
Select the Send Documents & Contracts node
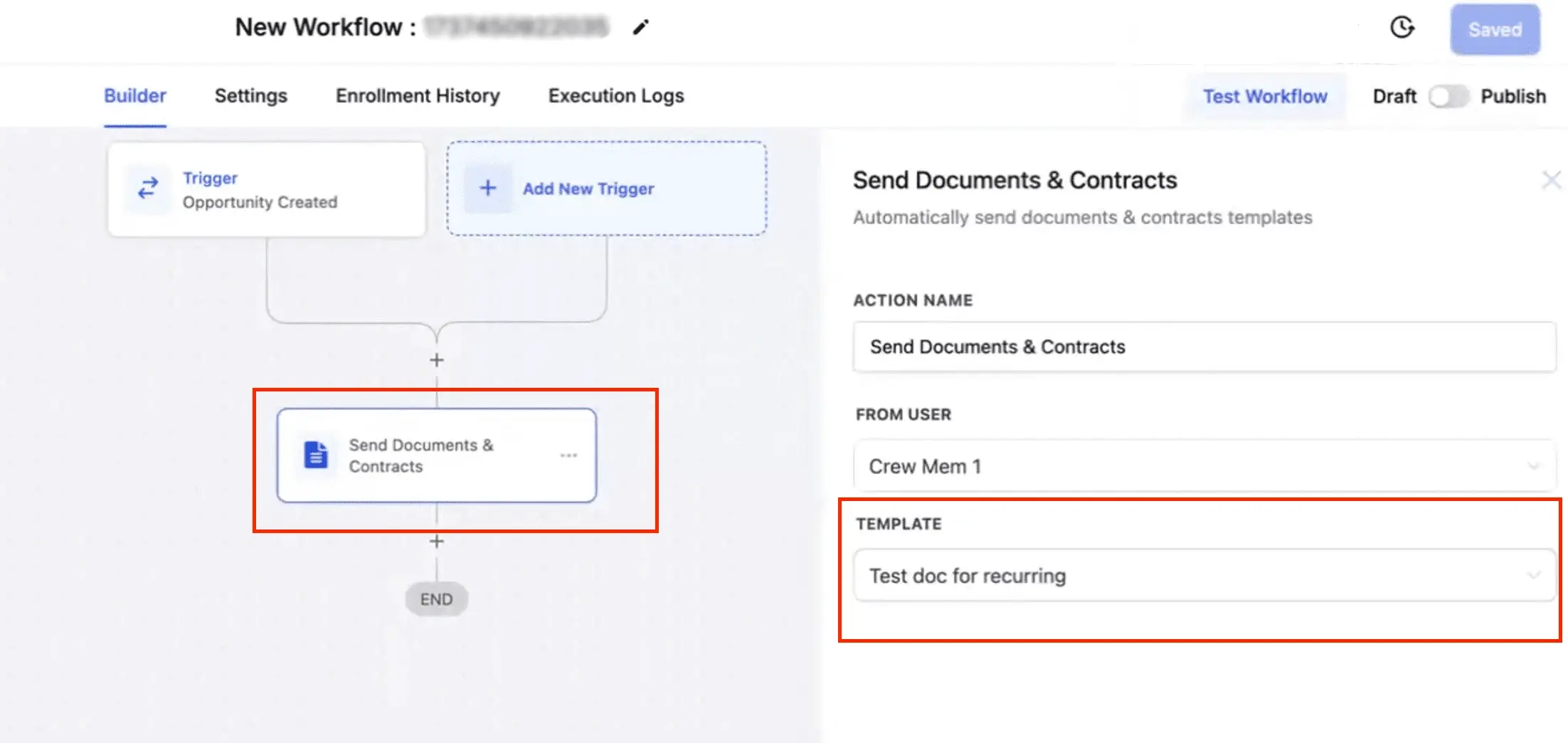(437, 455)
